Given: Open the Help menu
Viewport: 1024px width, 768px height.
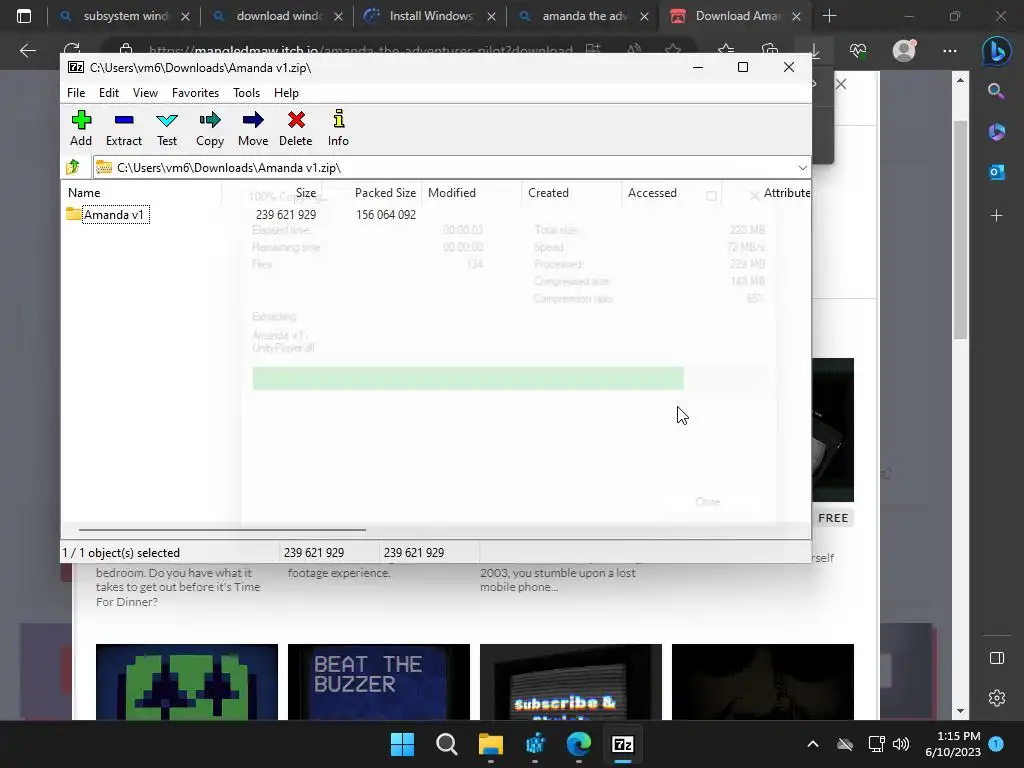Looking at the screenshot, I should coord(286,93).
